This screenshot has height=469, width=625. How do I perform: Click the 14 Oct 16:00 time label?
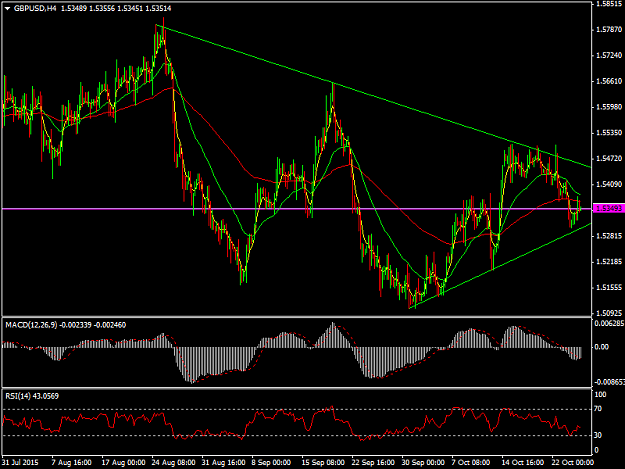coord(523,463)
